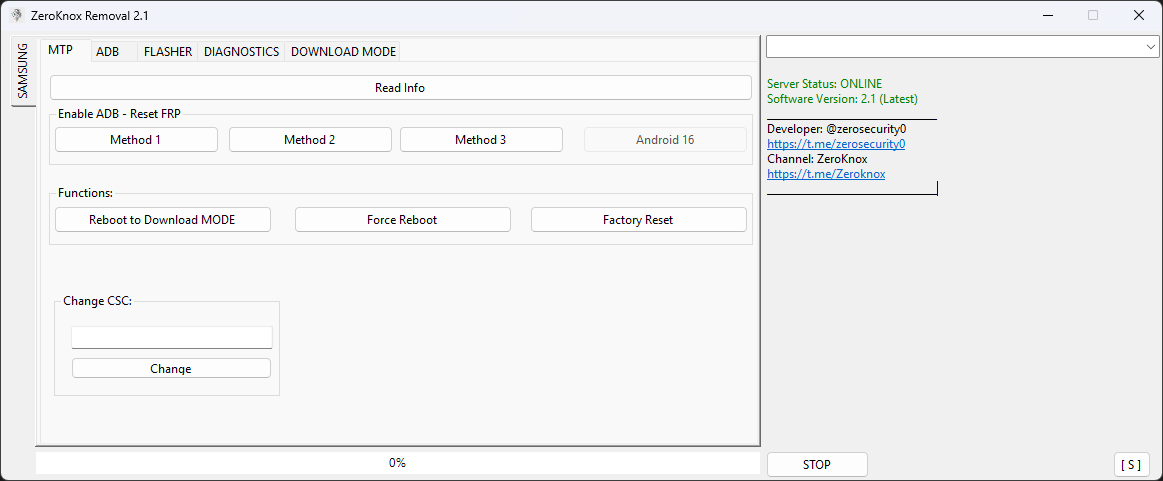
Task: Click the ZeroKnox app icon in title bar
Action: coord(16,15)
